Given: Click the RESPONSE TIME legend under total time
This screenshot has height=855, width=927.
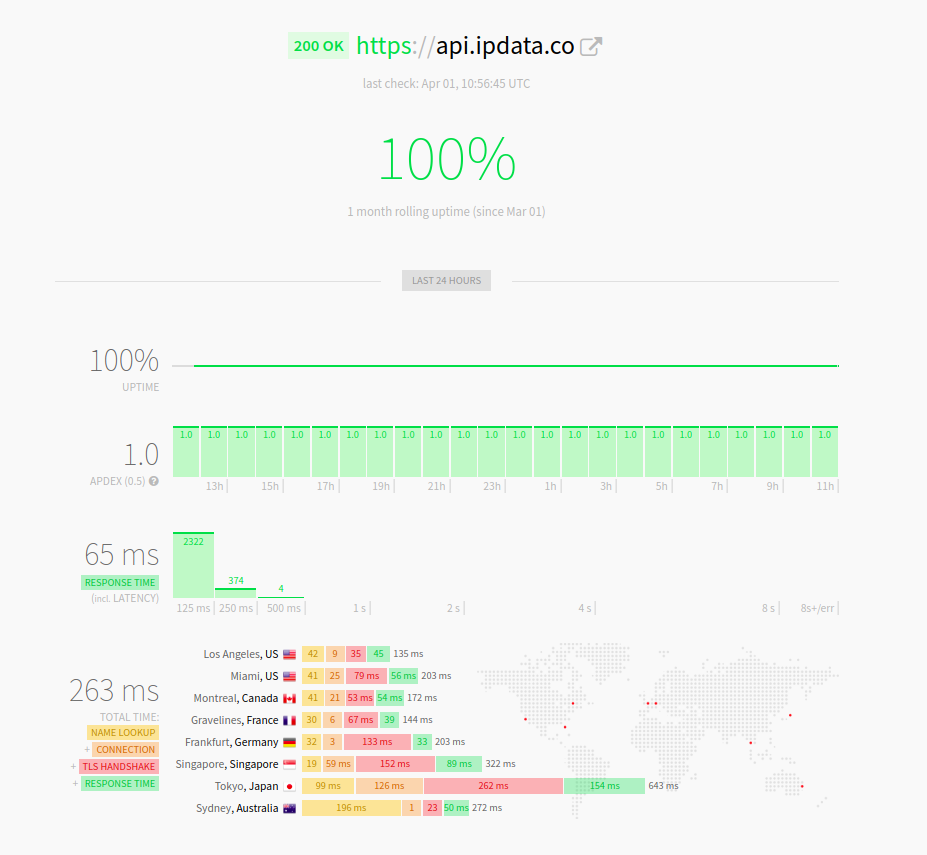Looking at the screenshot, I should pos(120,784).
